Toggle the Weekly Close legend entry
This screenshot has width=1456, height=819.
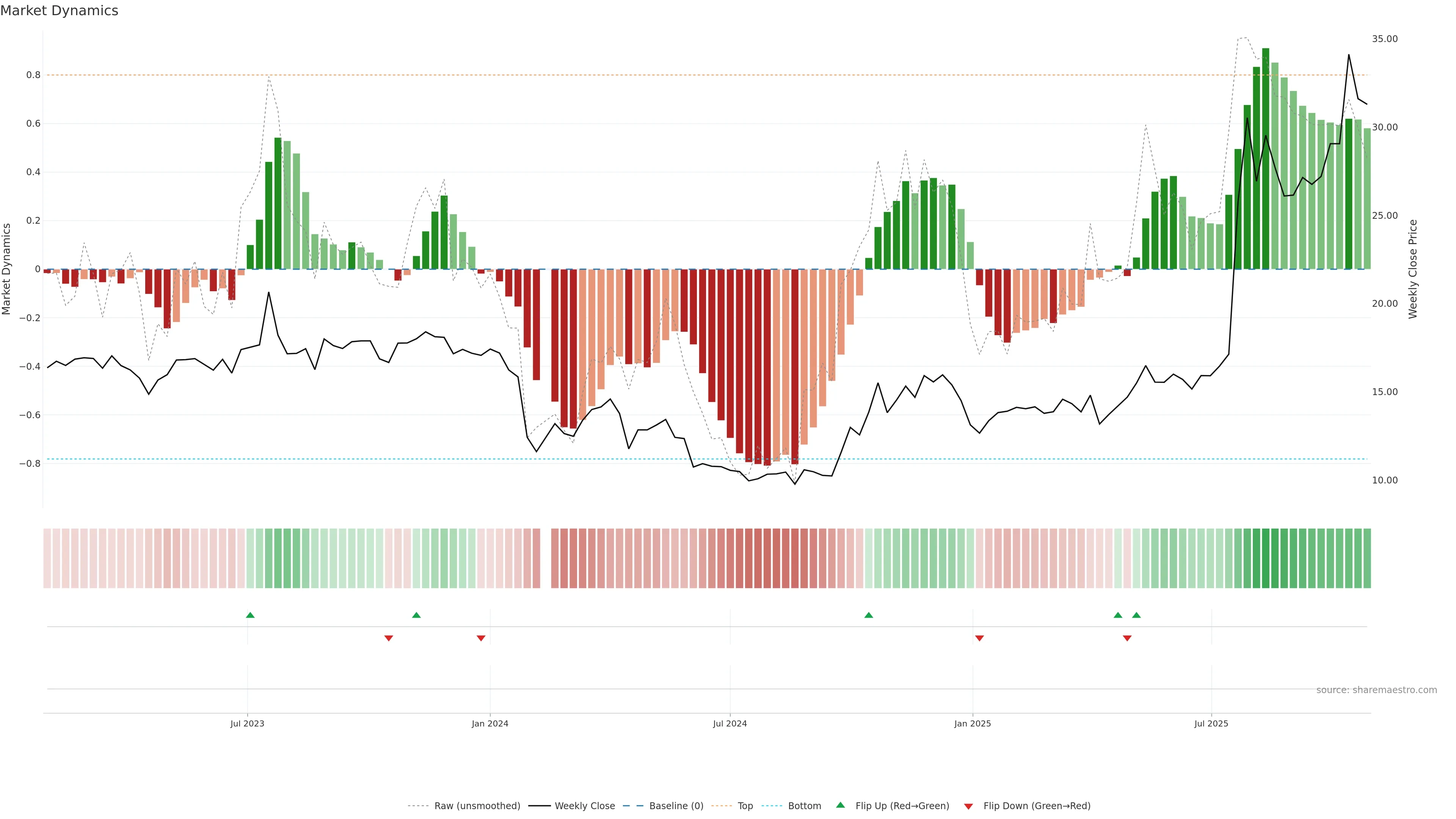(x=584, y=806)
